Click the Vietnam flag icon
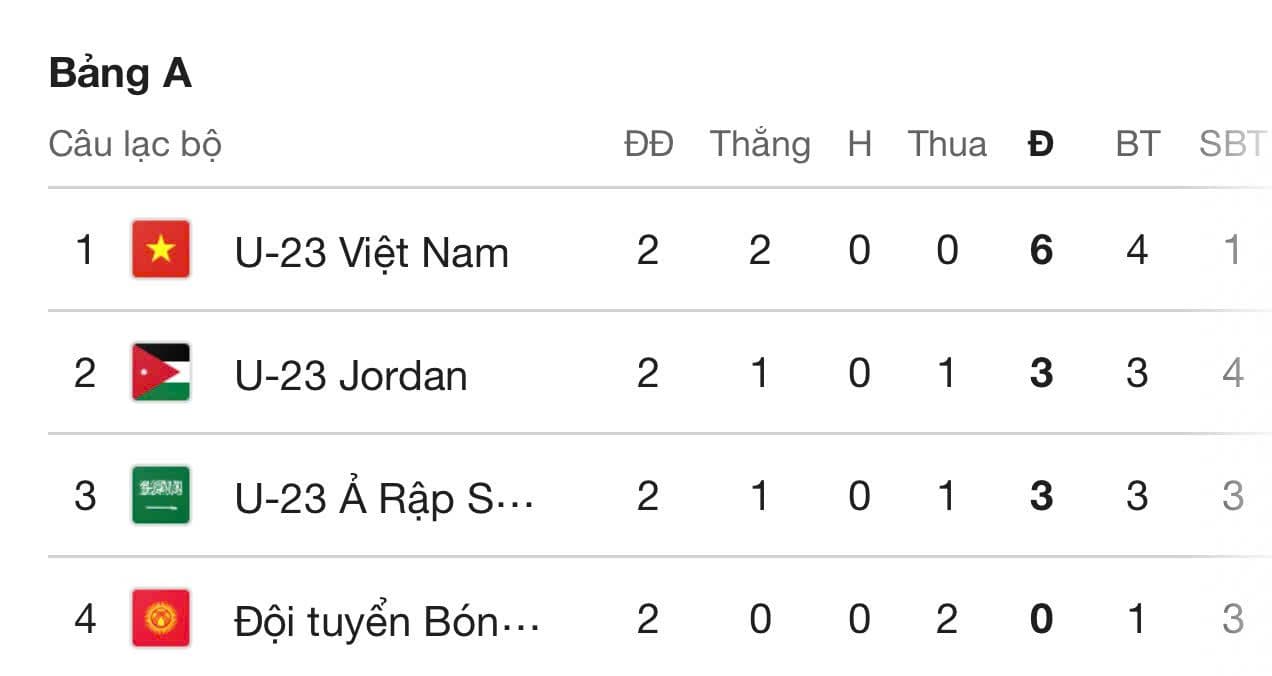Screen dimensions: 1272x676 point(161,249)
